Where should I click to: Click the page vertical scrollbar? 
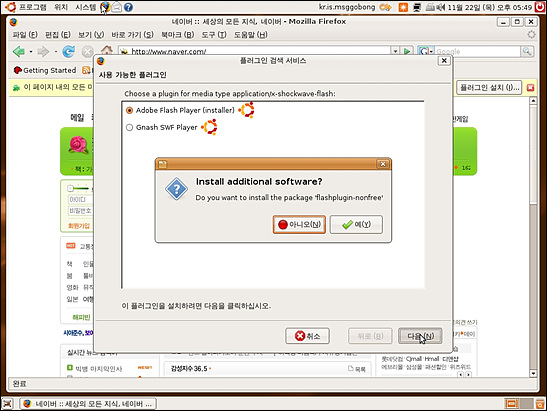click(x=533, y=237)
